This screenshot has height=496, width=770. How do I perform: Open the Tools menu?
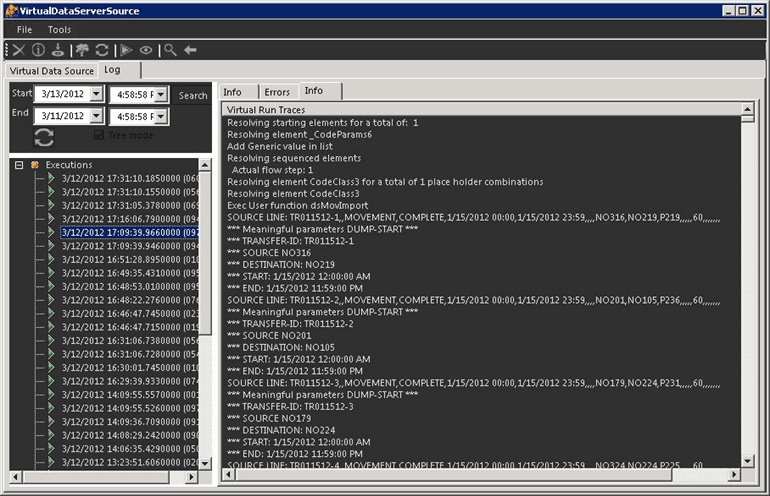(x=59, y=29)
